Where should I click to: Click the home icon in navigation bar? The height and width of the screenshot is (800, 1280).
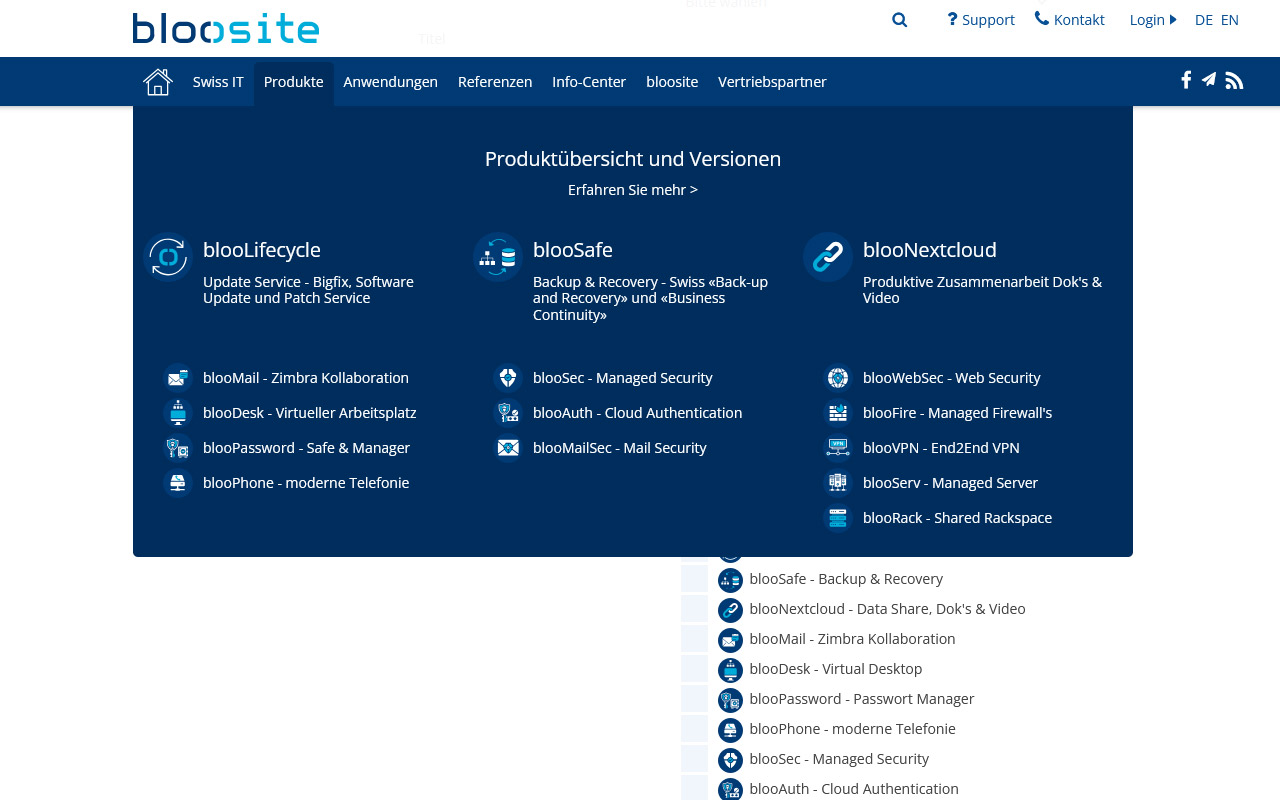tap(158, 82)
